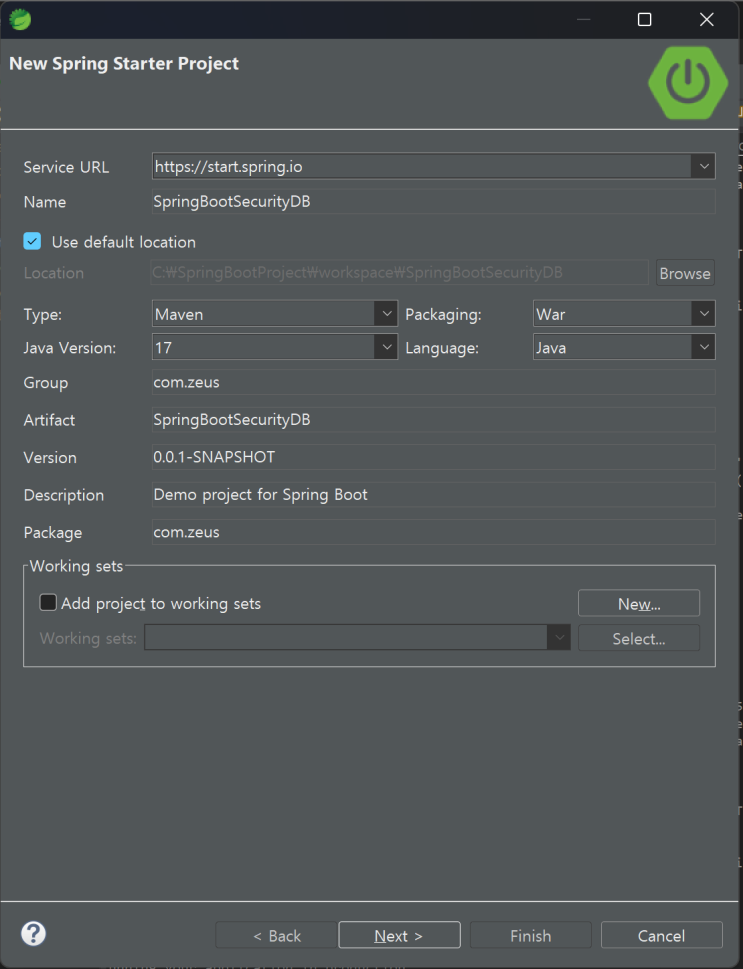
Task: Click the Spring leaf icon in title bar
Action: [x=20, y=20]
